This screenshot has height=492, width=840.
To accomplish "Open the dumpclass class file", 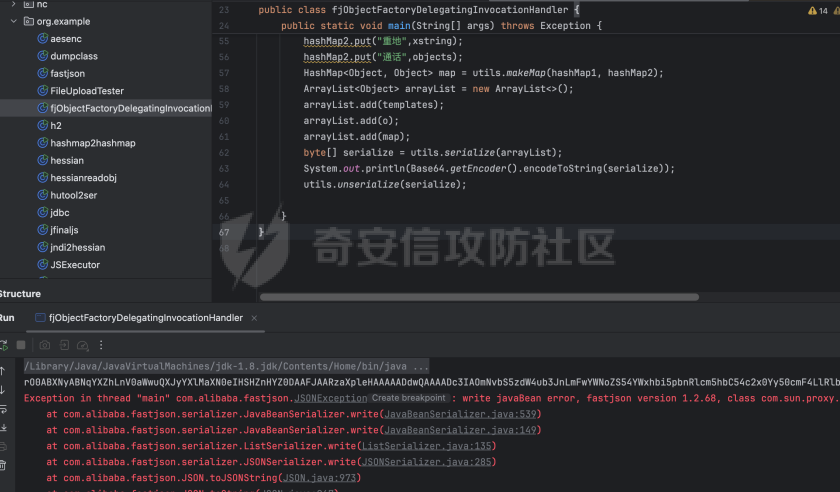I will tap(73, 56).
